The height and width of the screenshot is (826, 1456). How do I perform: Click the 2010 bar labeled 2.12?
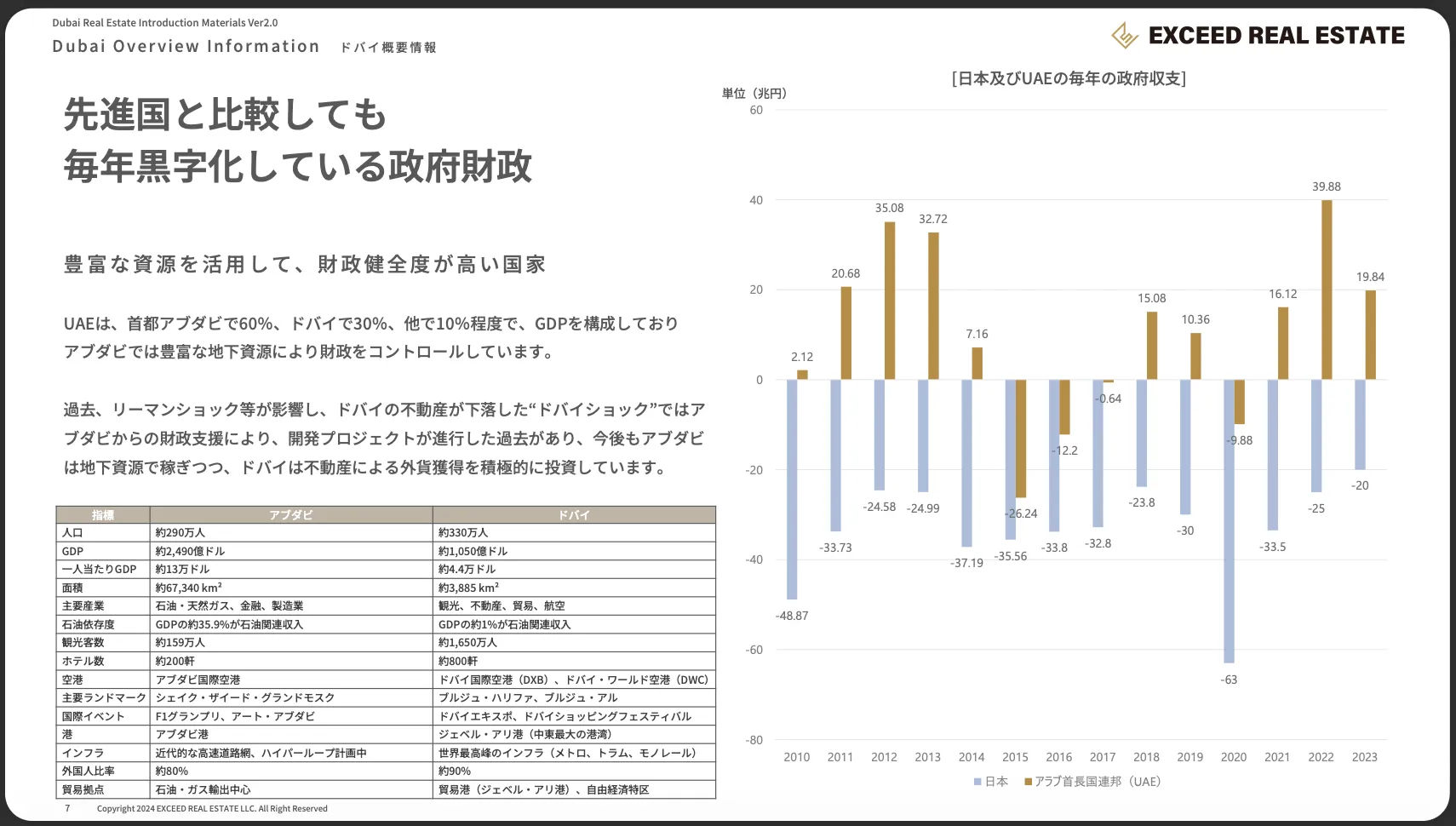pos(801,373)
